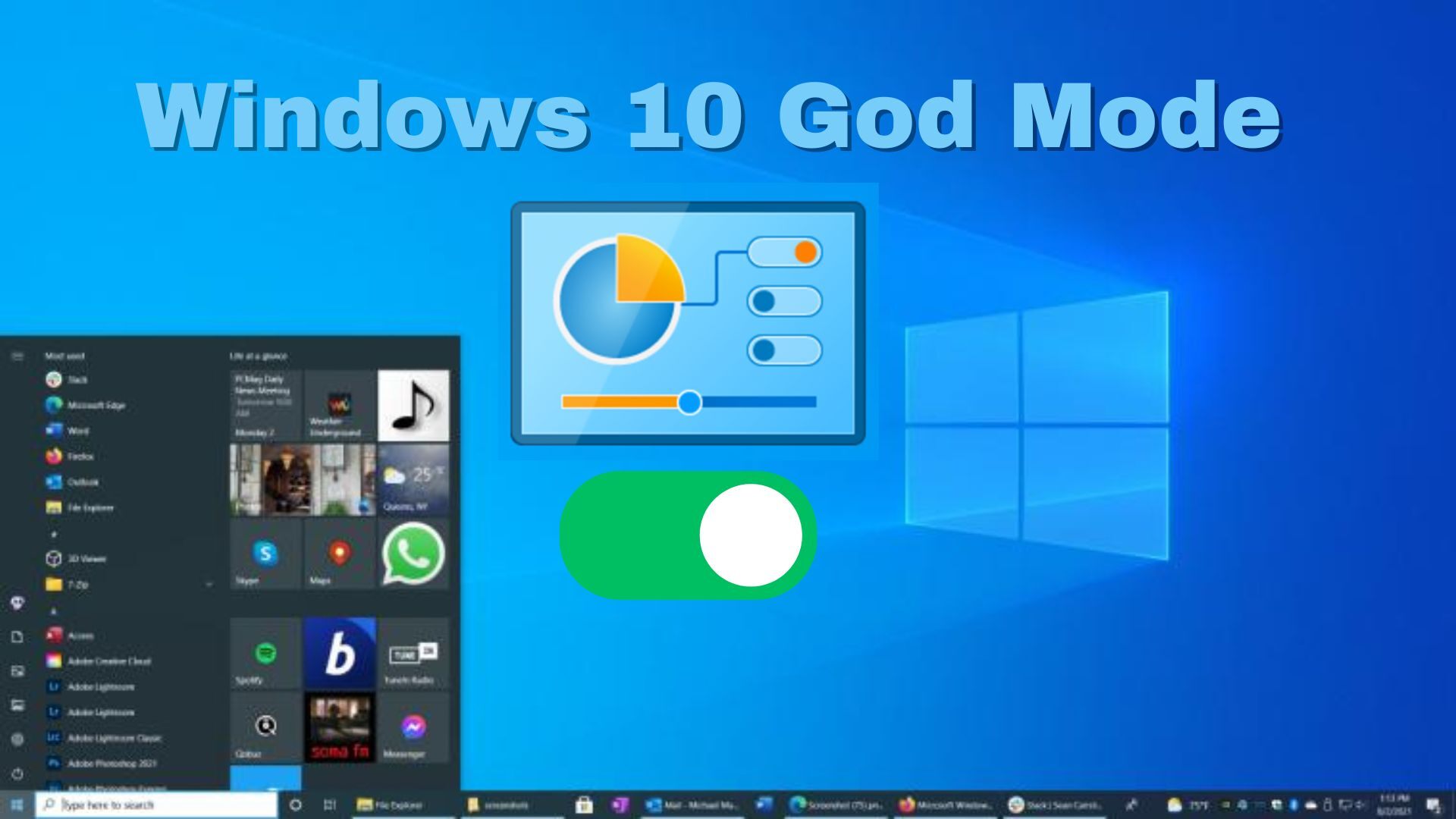Launch the Messenger tile
The image size is (1456, 819).
tap(413, 726)
